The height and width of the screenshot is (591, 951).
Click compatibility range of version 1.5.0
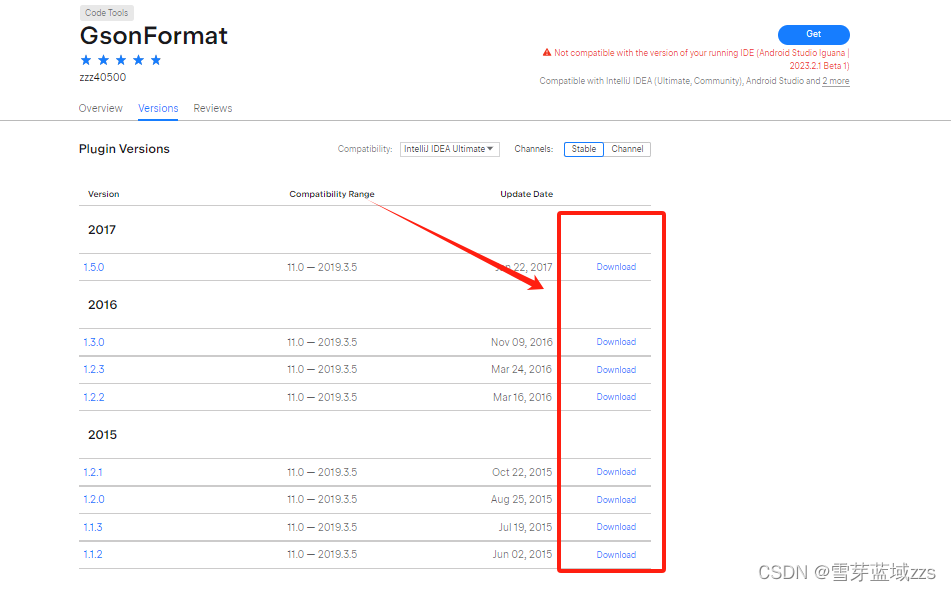[x=322, y=267]
